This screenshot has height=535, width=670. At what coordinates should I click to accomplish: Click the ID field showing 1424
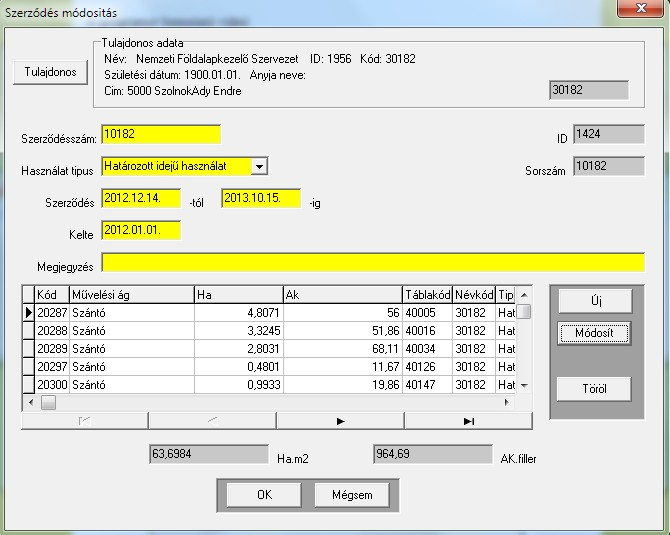[608, 134]
